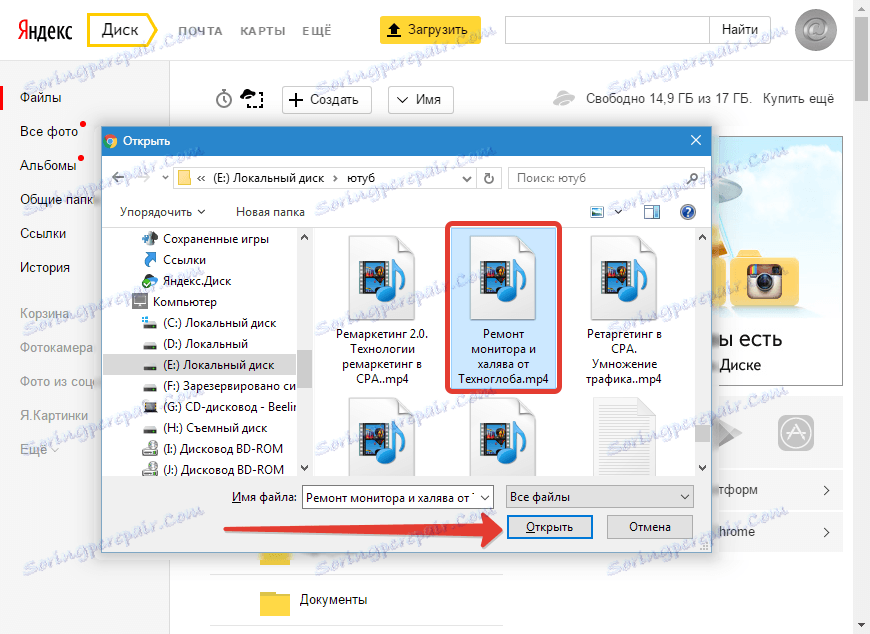The image size is (870, 634).
Task: Open the Имя sort dropdown
Action: coord(420,100)
